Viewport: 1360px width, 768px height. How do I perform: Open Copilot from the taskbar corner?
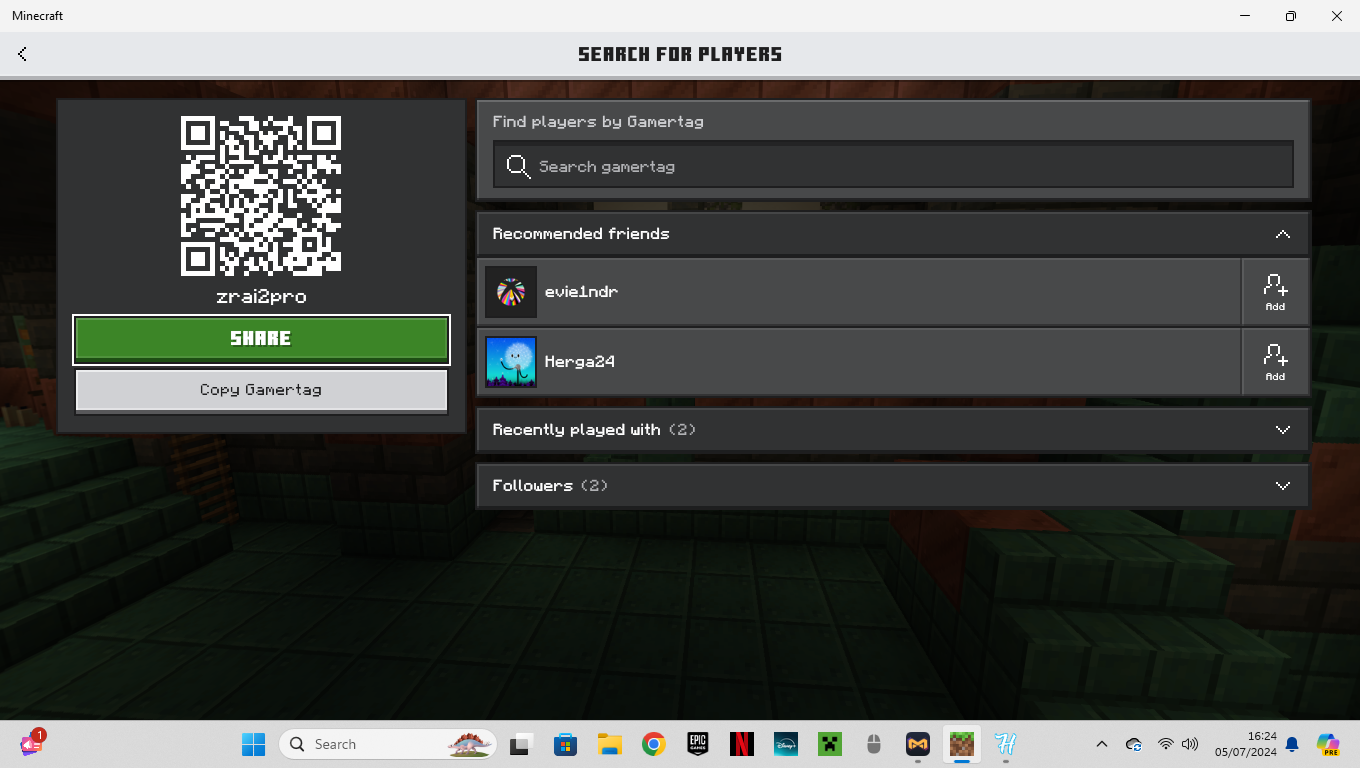coord(1328,744)
